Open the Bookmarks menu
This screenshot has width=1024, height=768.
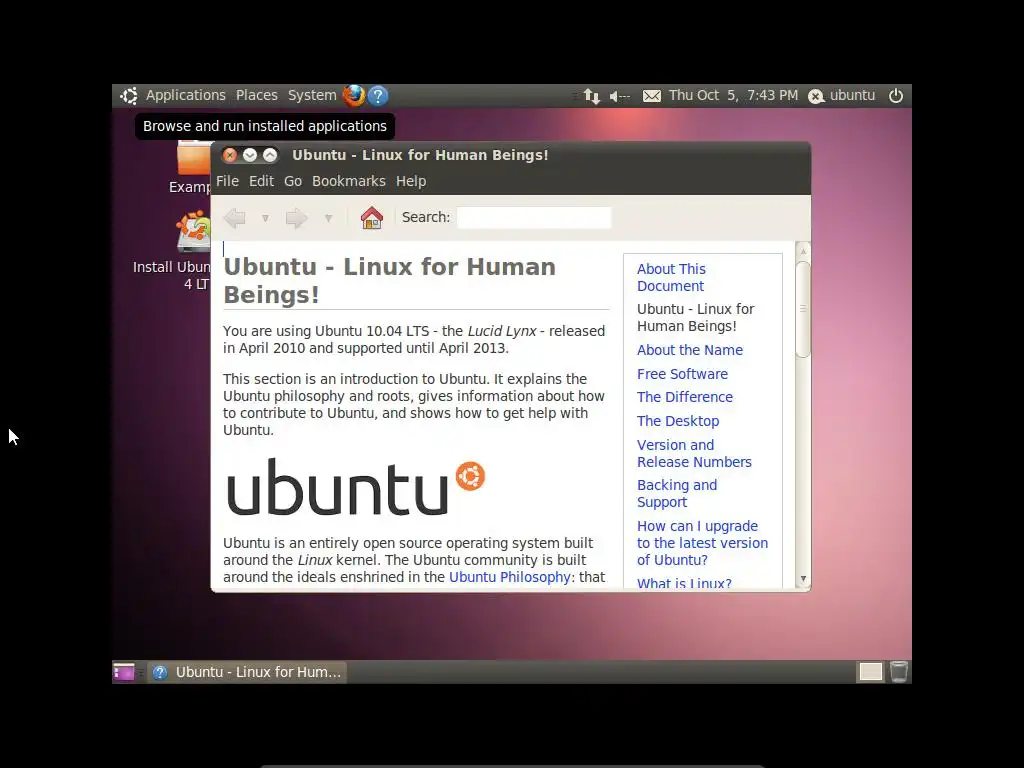(349, 181)
